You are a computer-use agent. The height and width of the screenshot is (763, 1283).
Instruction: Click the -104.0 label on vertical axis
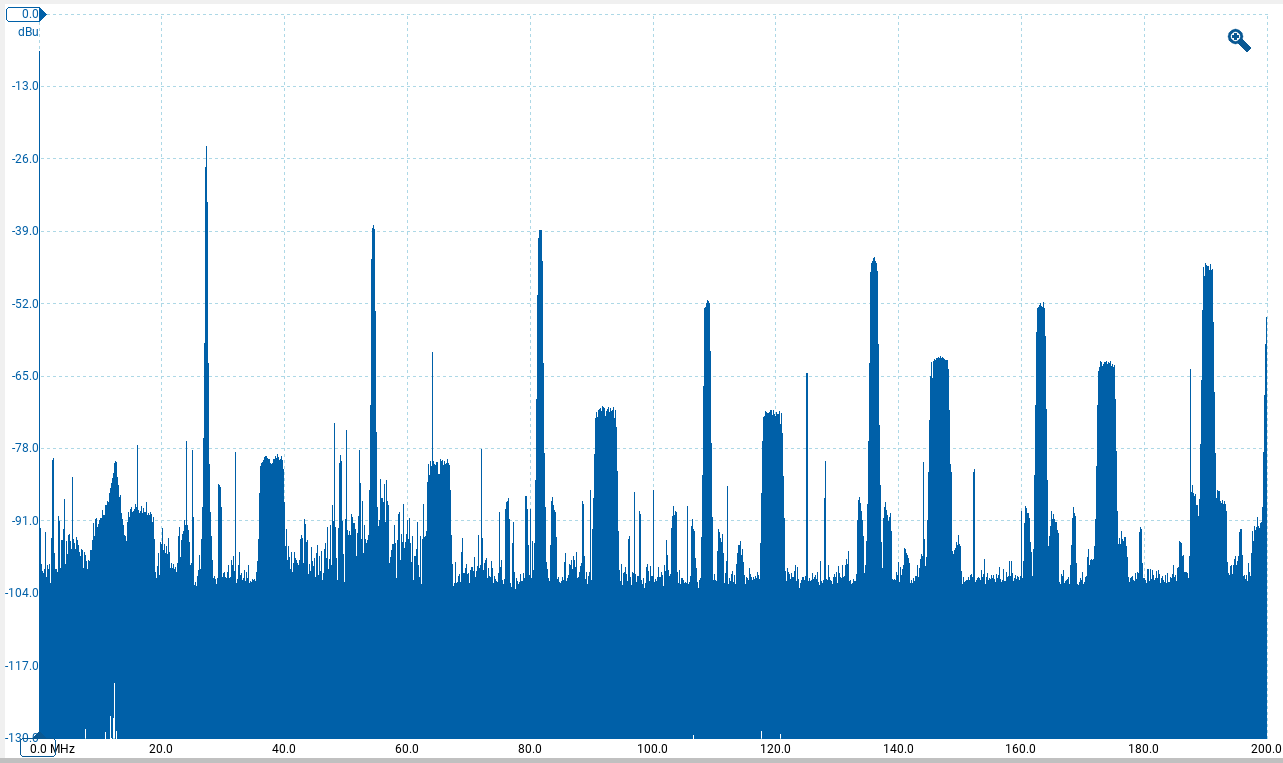click(x=21, y=593)
